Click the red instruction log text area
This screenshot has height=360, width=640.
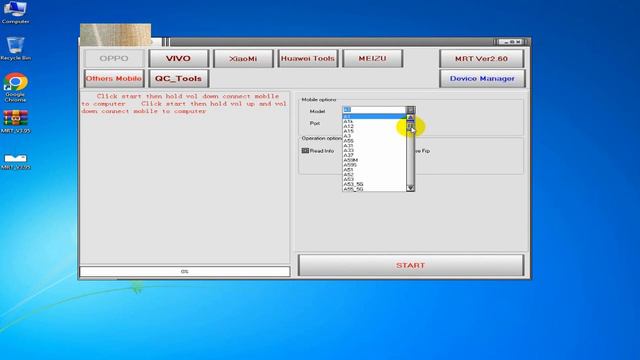click(184, 177)
